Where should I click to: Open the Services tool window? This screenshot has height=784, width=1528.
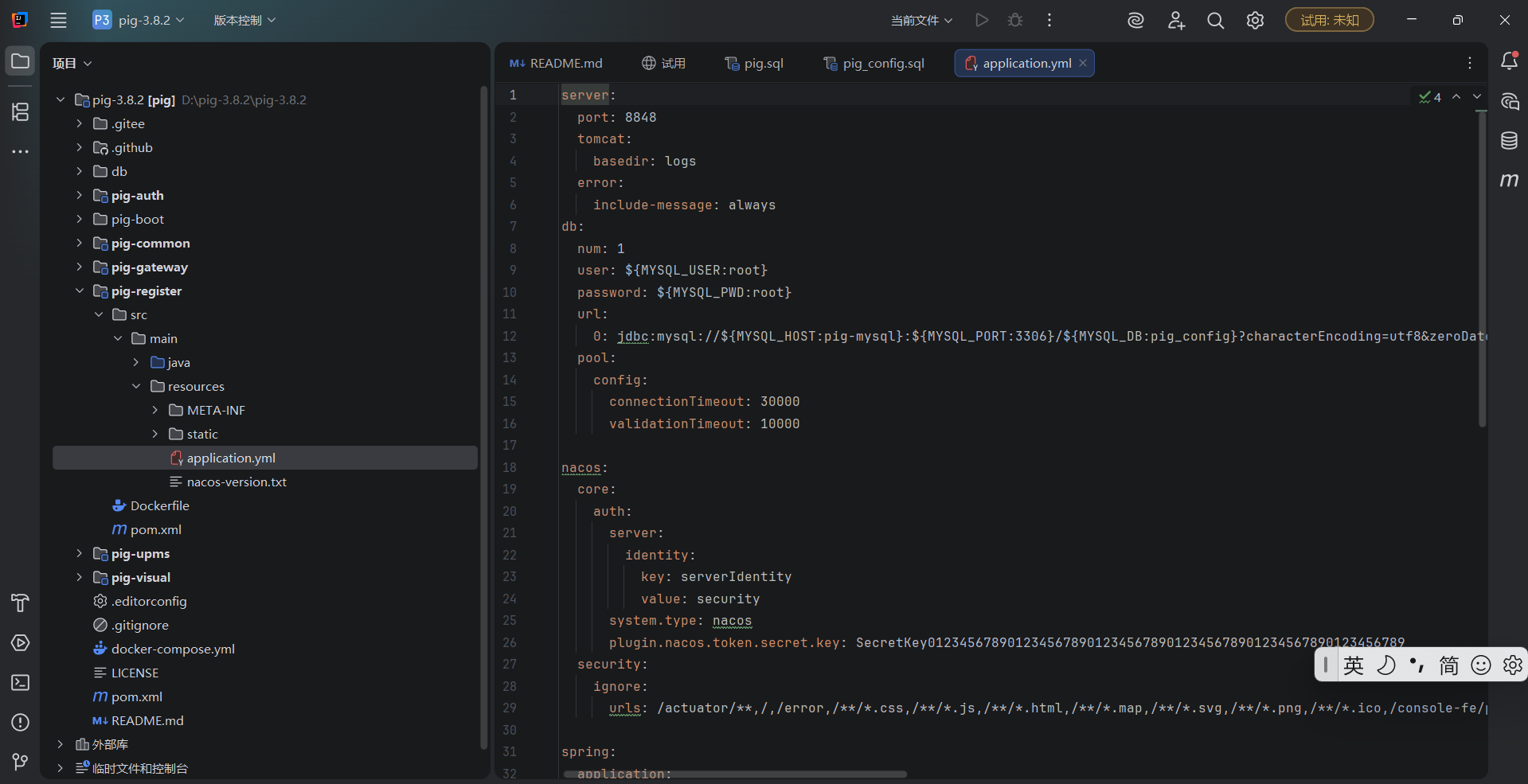pos(20,642)
